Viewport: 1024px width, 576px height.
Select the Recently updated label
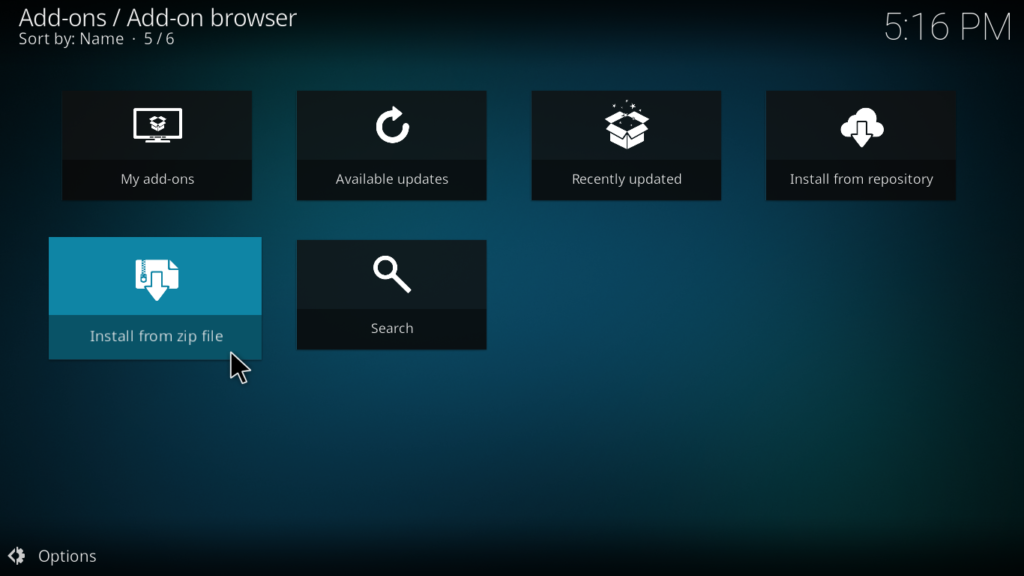coord(626,179)
